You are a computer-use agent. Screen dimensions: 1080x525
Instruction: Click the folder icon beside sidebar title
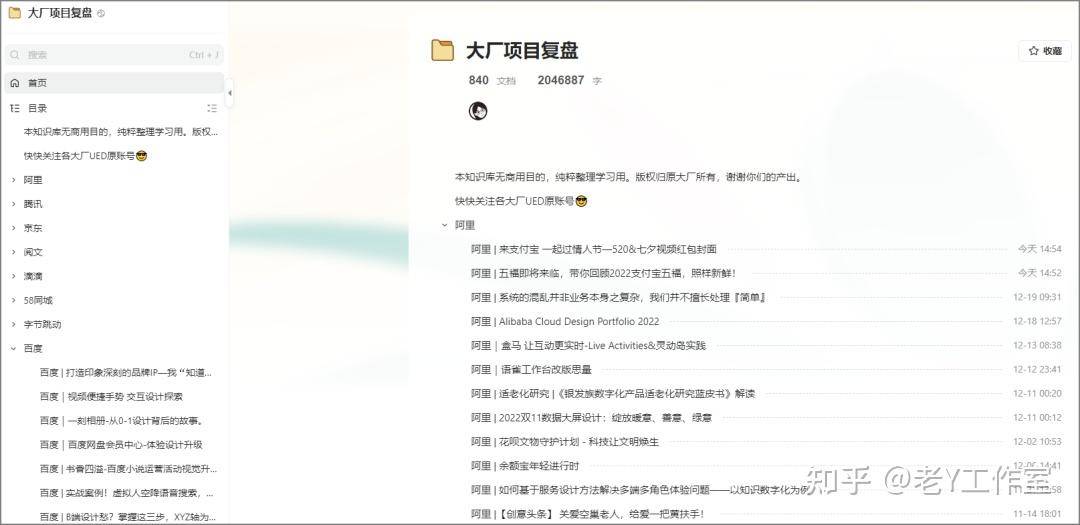[14, 13]
